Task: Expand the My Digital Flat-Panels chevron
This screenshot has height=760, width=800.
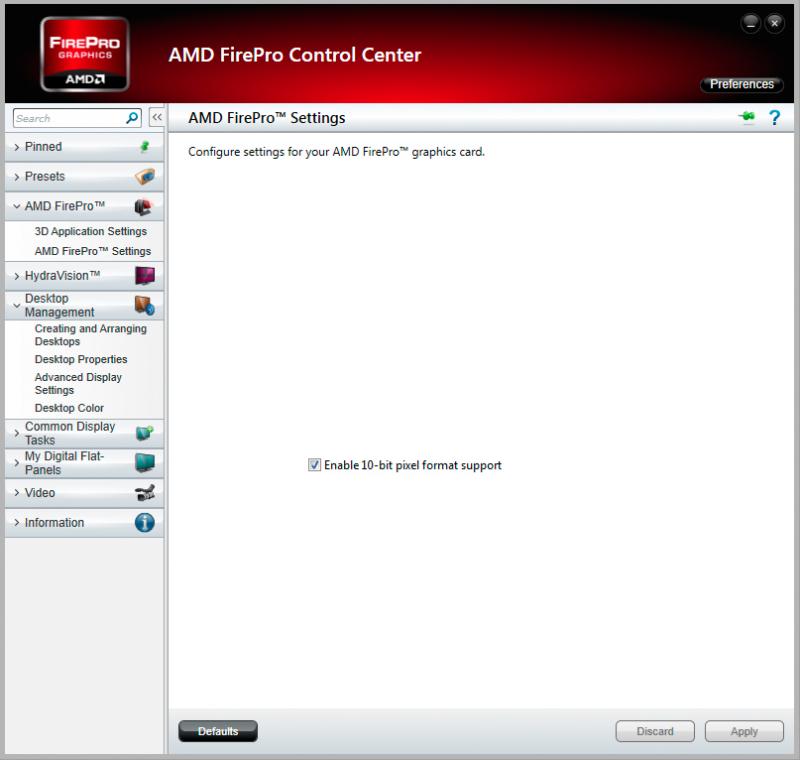Action: (17, 463)
